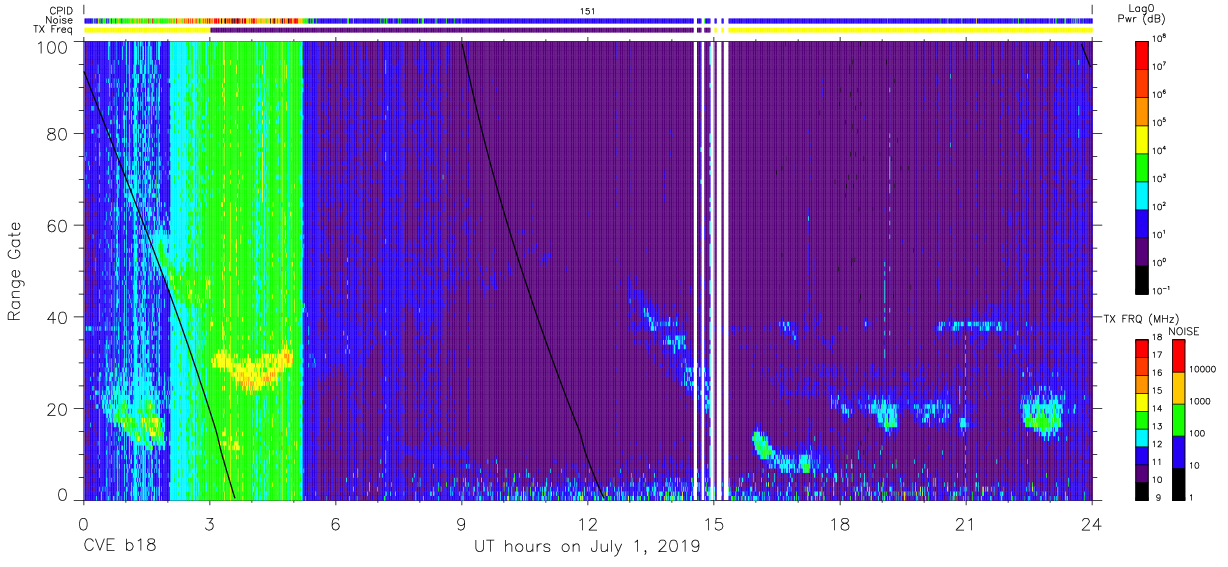Click the 40 tick on the Range Gate axis

(58, 317)
